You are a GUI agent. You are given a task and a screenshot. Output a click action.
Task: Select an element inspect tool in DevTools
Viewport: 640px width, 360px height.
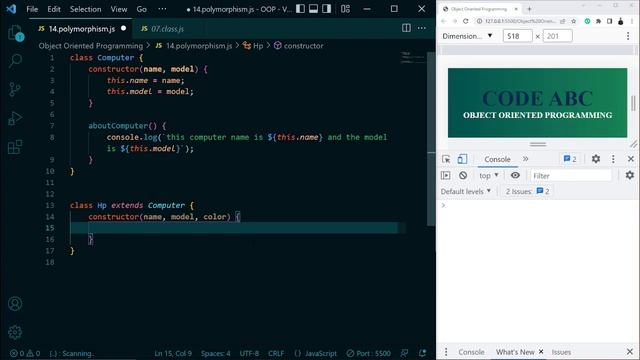point(446,159)
